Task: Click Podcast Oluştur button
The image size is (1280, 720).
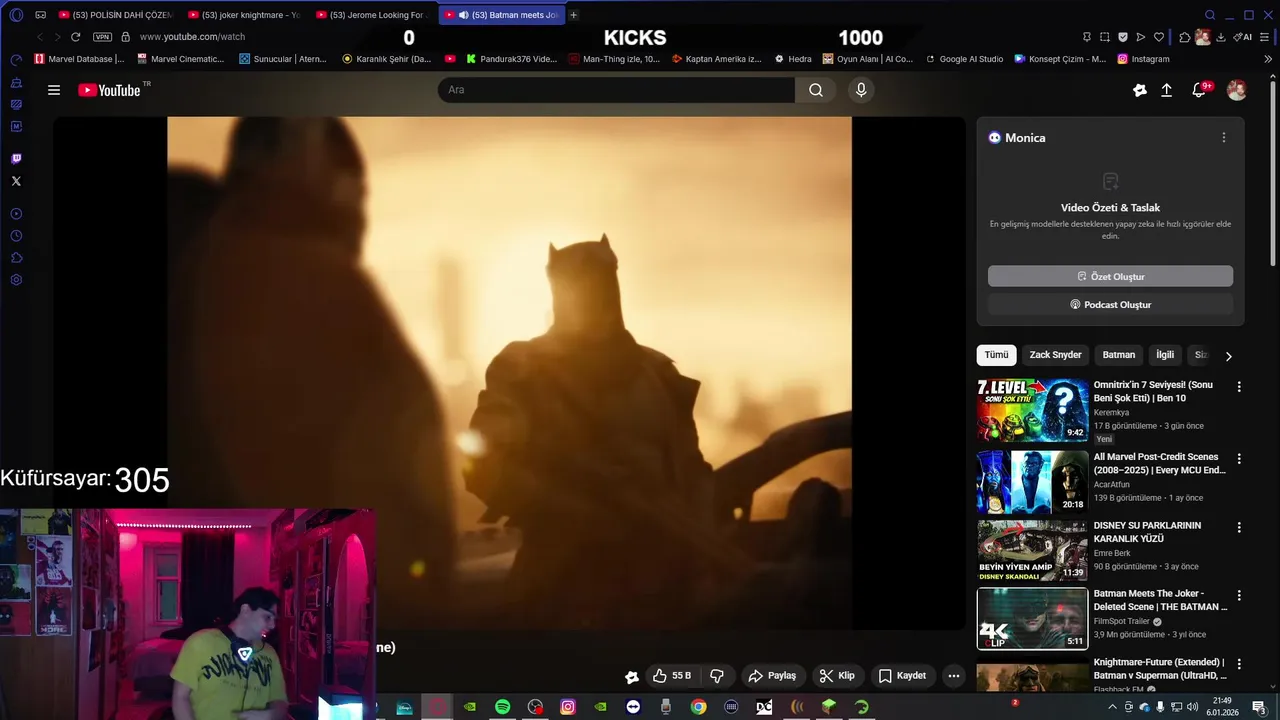Action: [x=1110, y=304]
